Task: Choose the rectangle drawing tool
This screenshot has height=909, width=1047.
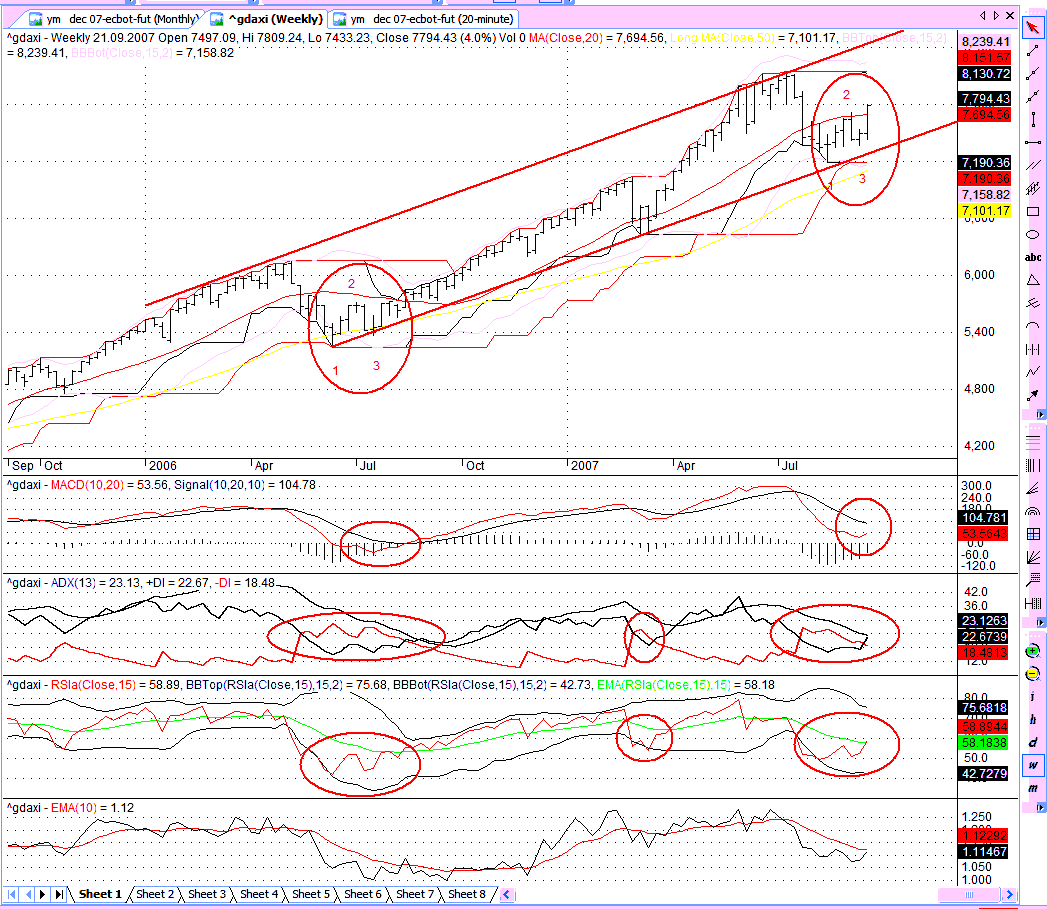Action: [1032, 212]
